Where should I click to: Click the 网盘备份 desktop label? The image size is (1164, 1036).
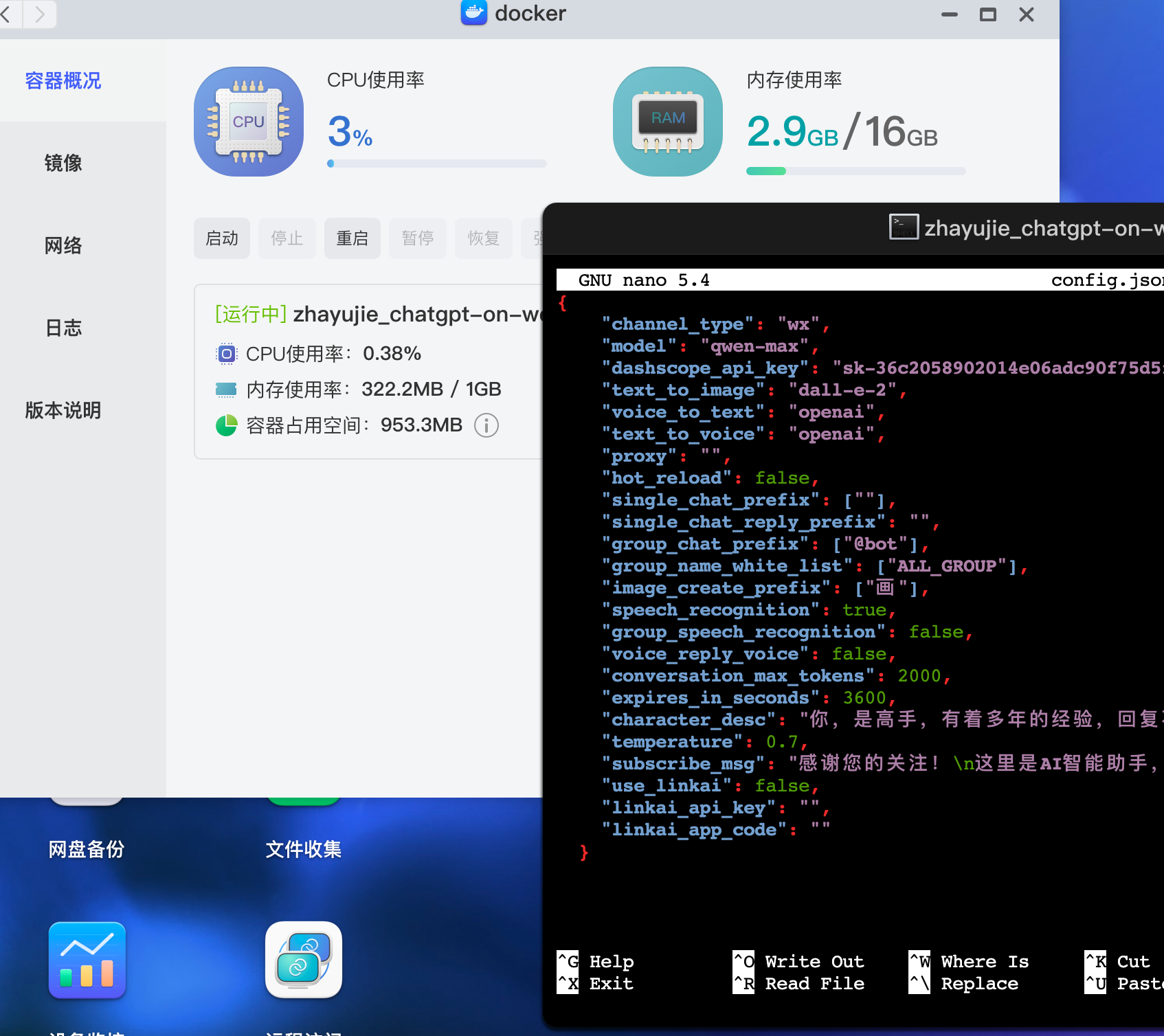pyautogui.click(x=87, y=849)
